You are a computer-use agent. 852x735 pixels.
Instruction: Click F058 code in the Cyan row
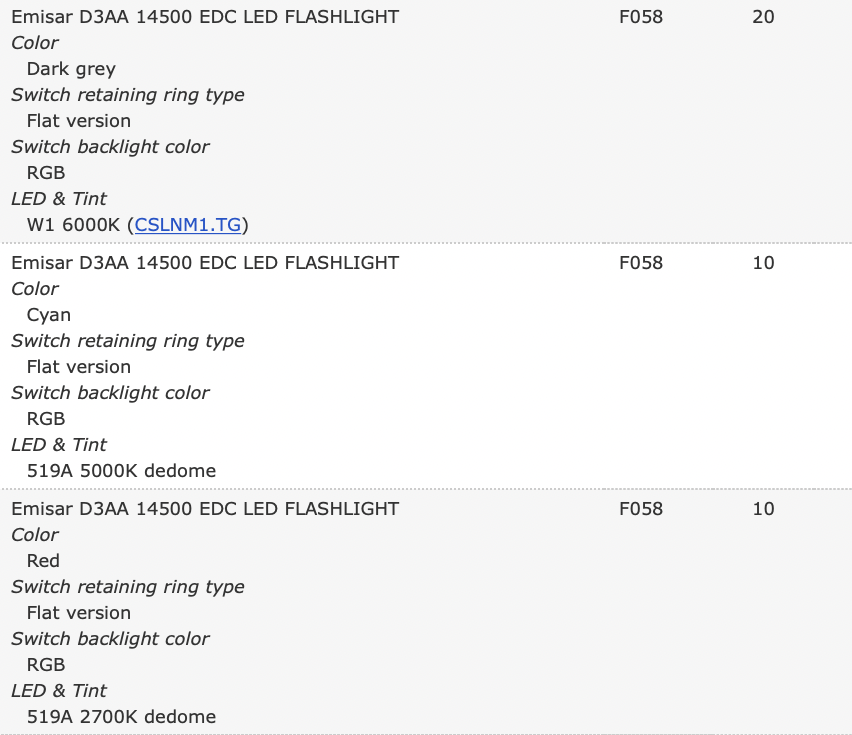tap(641, 263)
